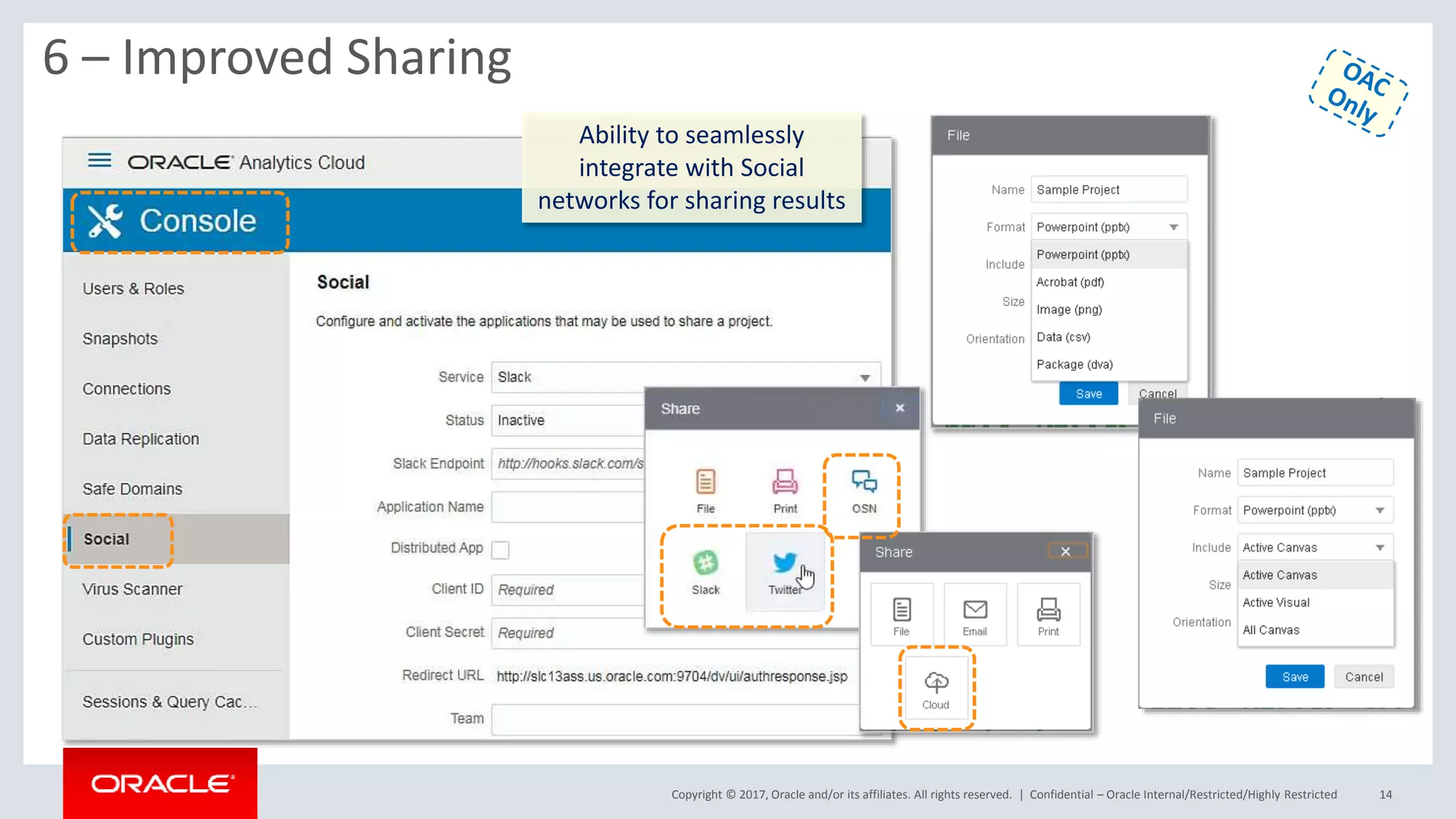
Task: Click Cancel in upper File dialog
Action: [x=1157, y=394]
